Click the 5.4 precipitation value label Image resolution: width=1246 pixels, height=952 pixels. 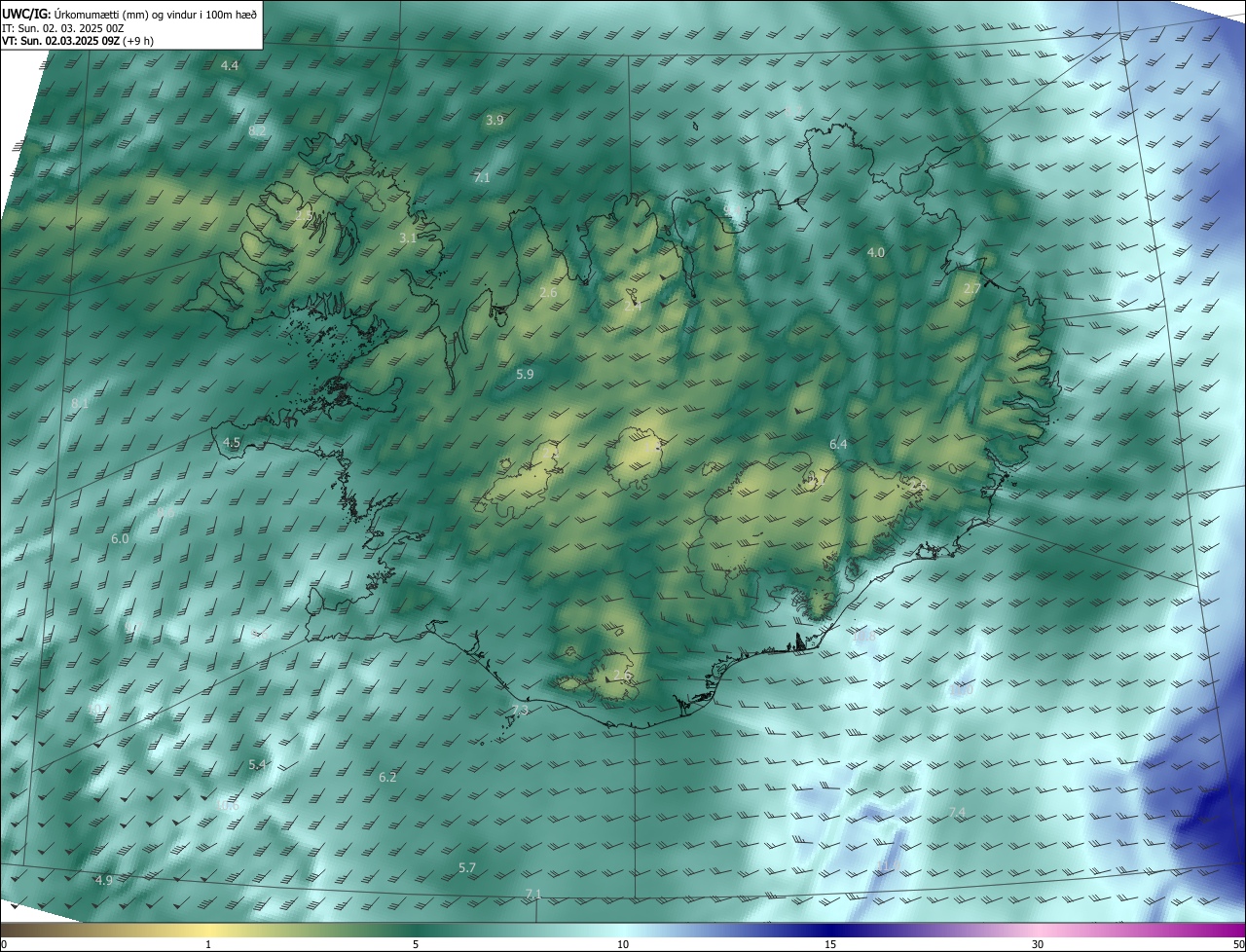click(x=257, y=765)
